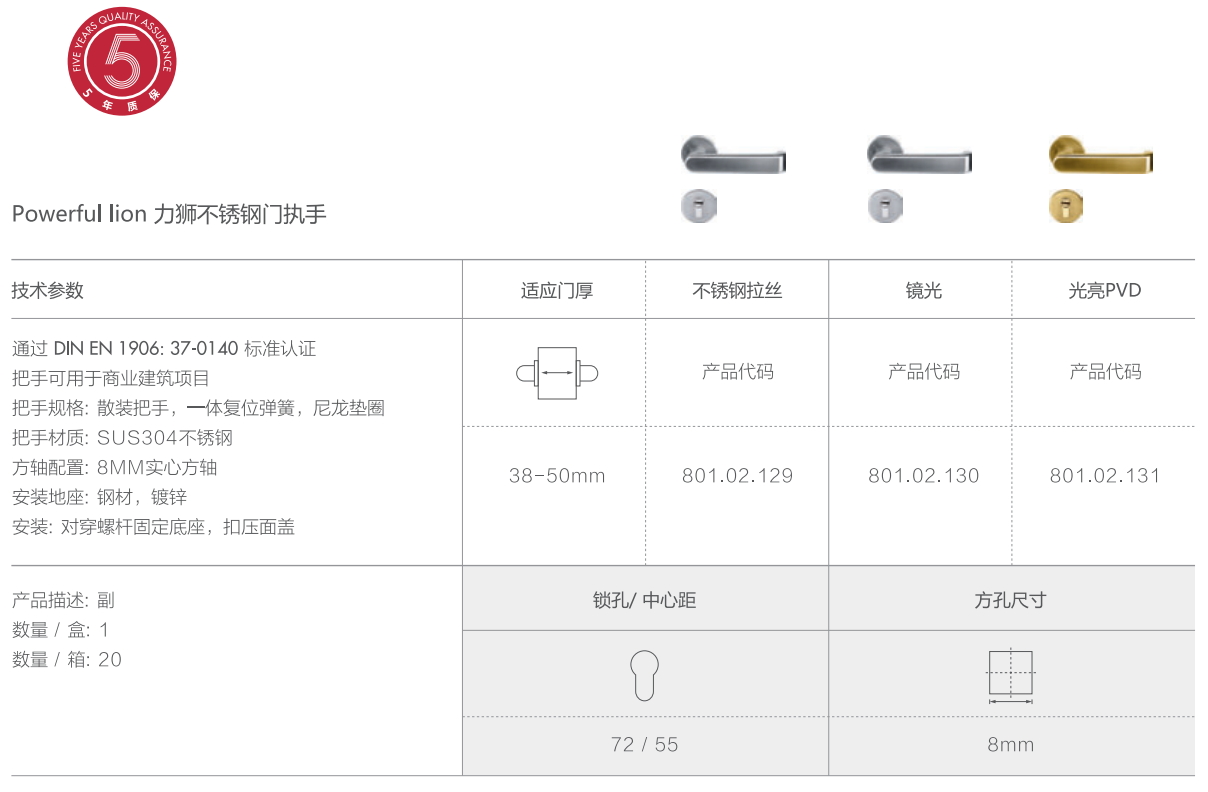Click the keyhole profile cylinder icon
Image resolution: width=1208 pixels, height=792 pixels.
tap(644, 674)
